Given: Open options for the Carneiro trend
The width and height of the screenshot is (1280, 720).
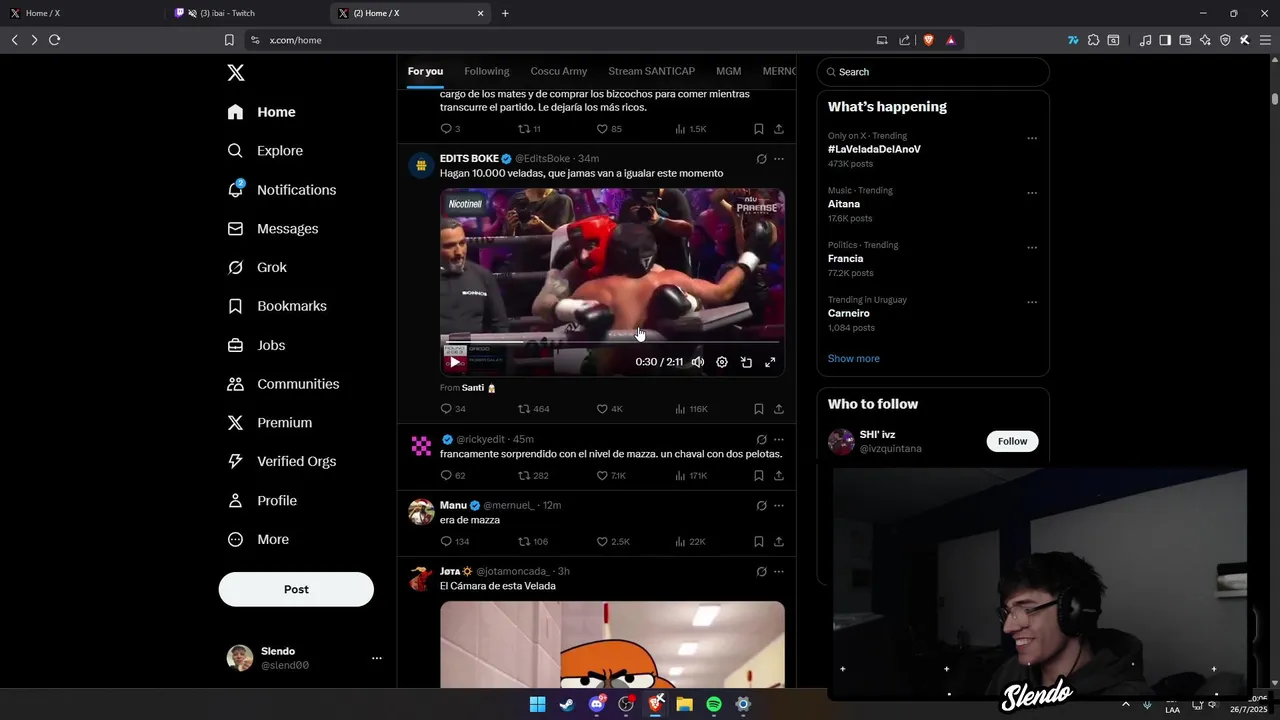Looking at the screenshot, I should click(x=1032, y=302).
